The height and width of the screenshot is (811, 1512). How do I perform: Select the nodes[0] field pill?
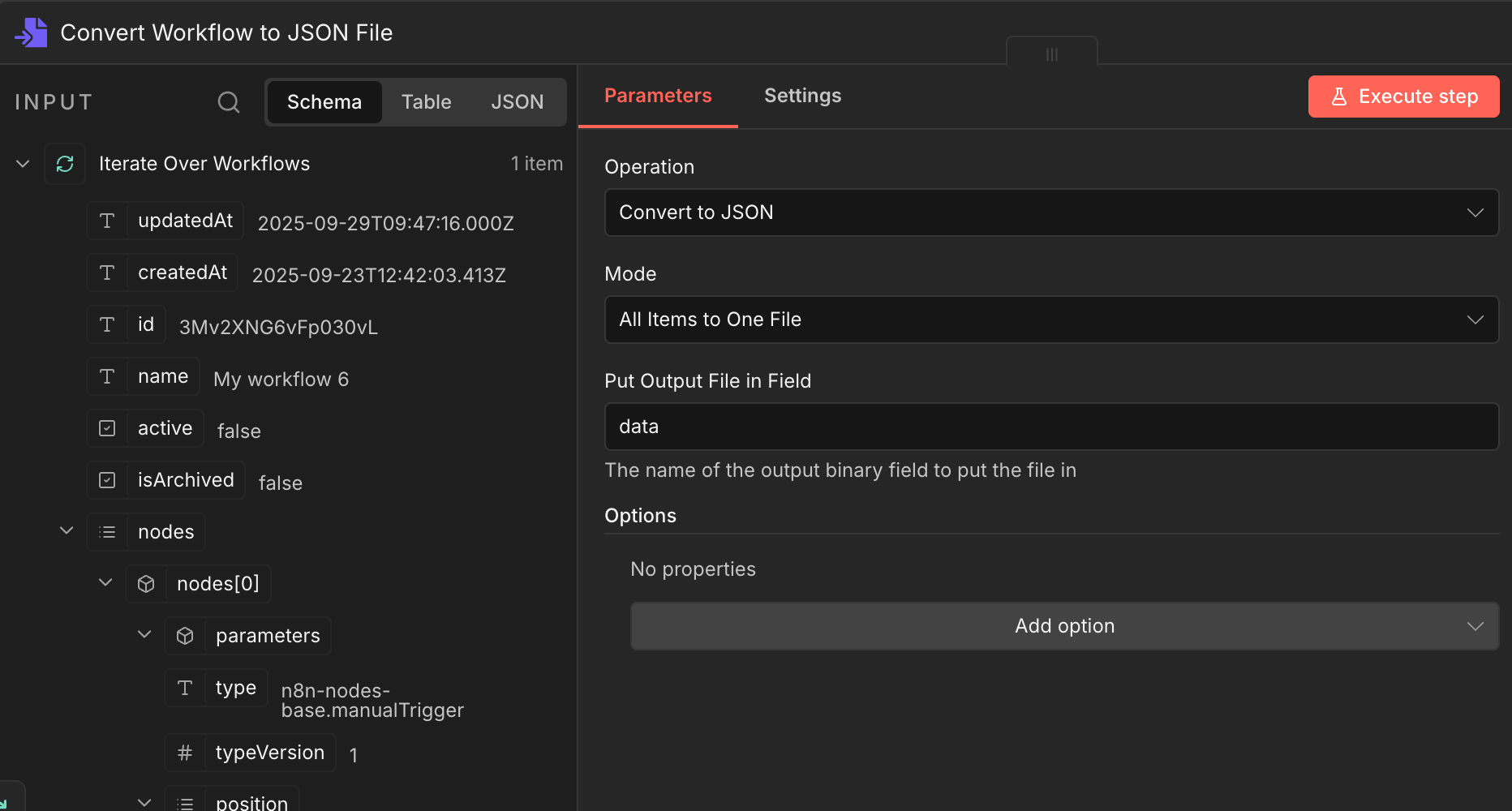pyautogui.click(x=199, y=584)
